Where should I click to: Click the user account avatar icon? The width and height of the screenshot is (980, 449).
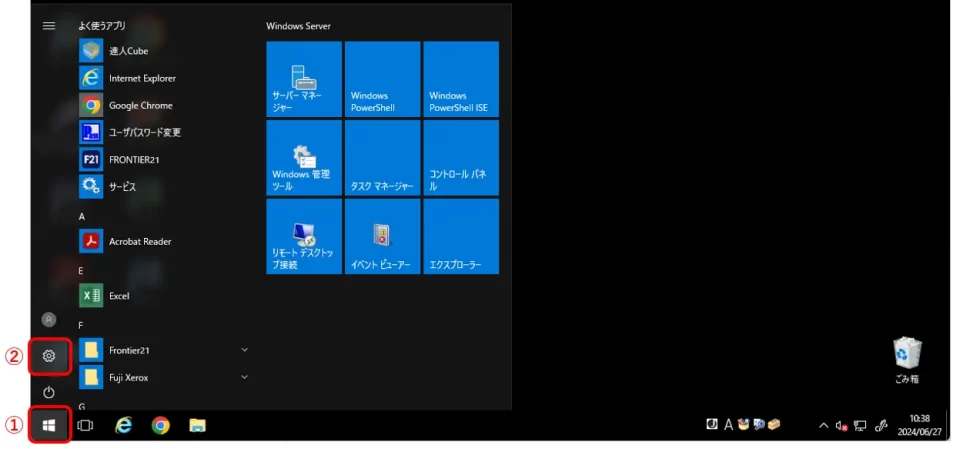pyautogui.click(x=49, y=319)
